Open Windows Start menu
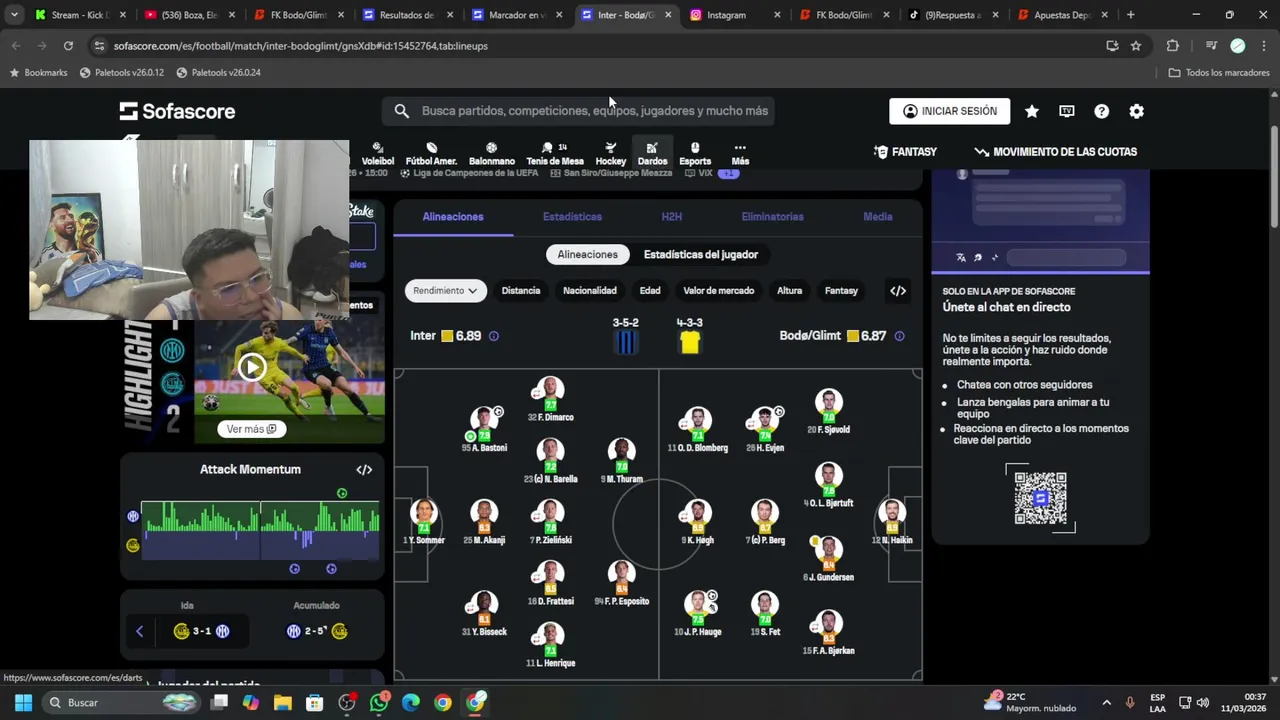Viewport: 1280px width, 720px height. coord(23,703)
